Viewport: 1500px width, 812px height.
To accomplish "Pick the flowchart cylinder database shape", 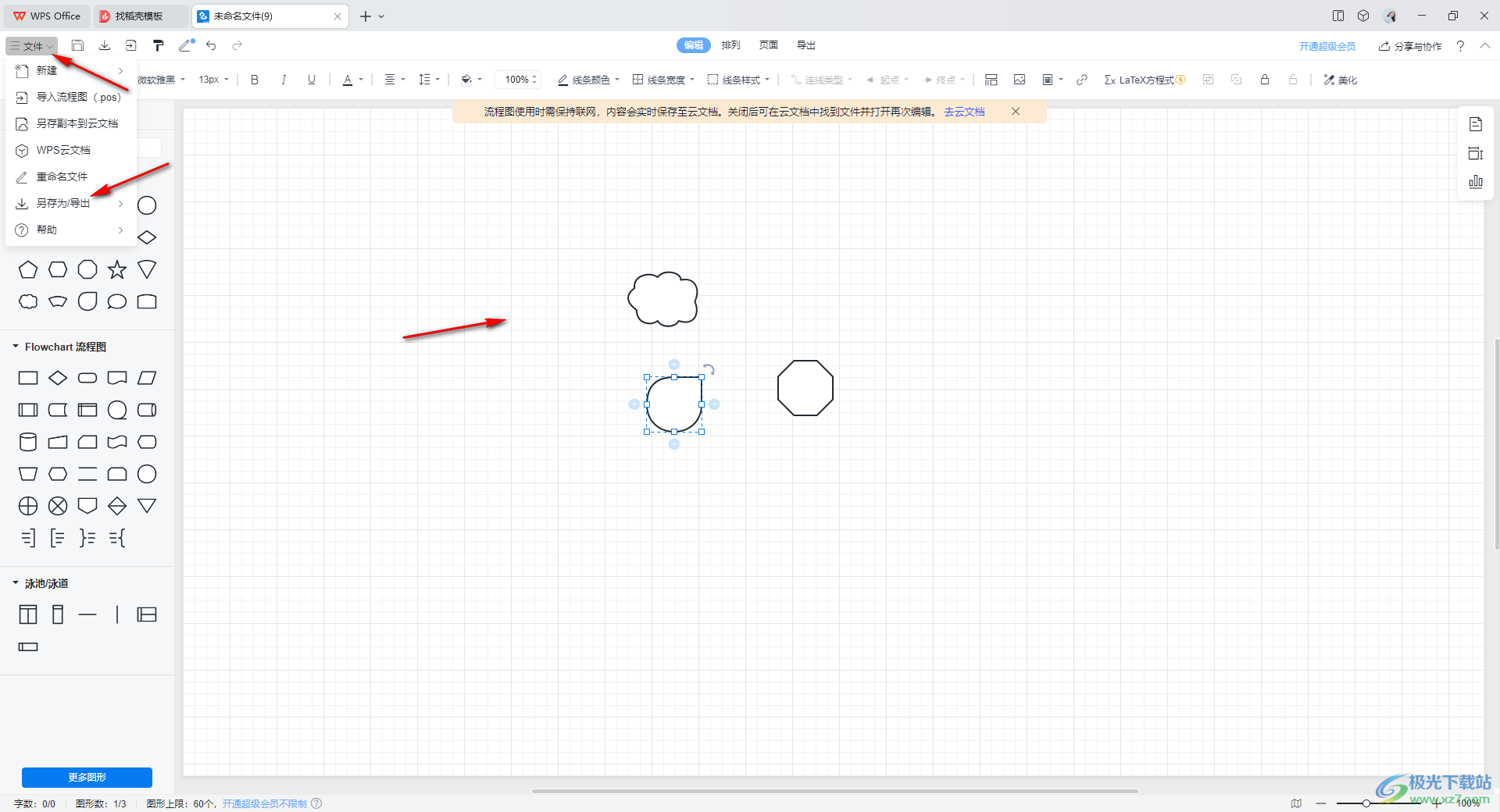I will click(28, 442).
